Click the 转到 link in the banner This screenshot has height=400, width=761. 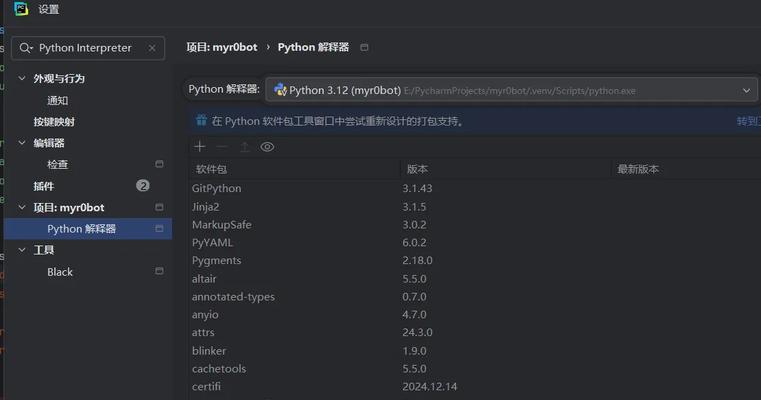point(748,121)
